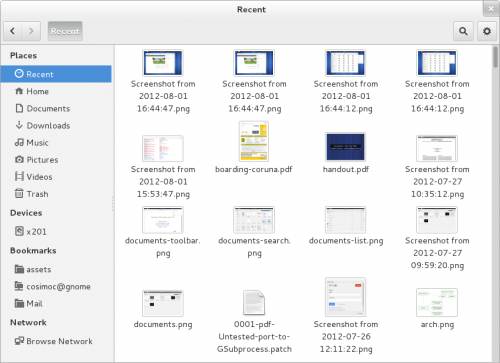Viewport: 500px width, 363px height.
Task: Click the vertical scrollbar handle
Action: (496, 57)
